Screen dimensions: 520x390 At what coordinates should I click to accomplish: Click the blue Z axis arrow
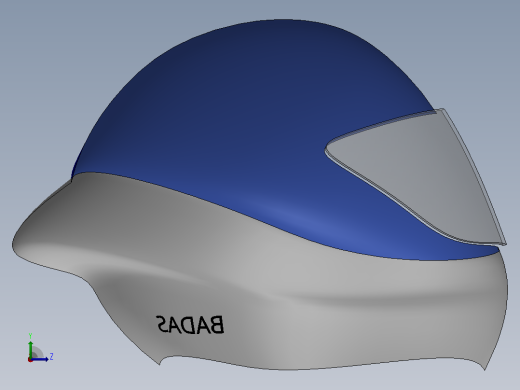tap(41, 359)
